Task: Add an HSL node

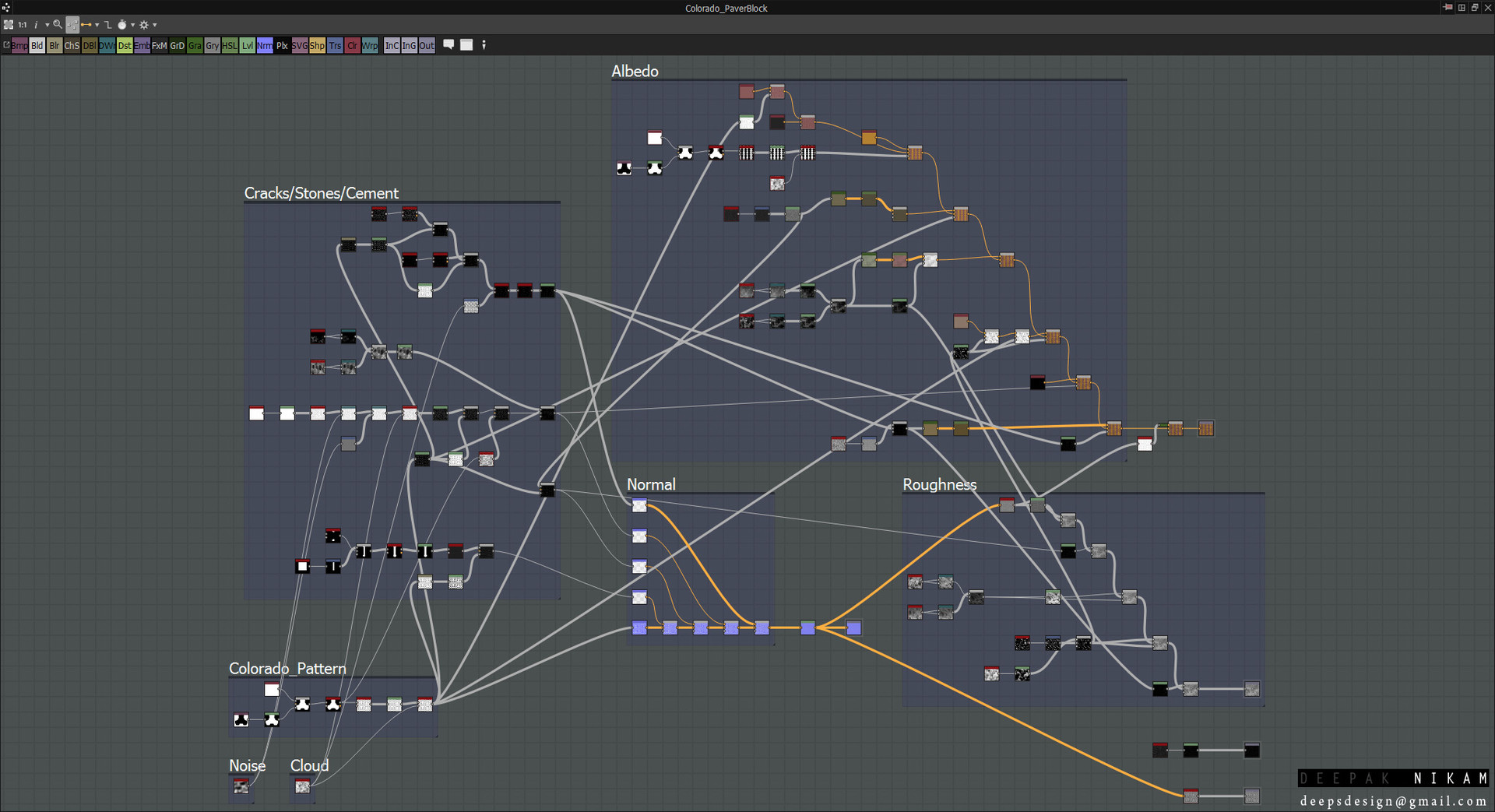Action: (230, 46)
